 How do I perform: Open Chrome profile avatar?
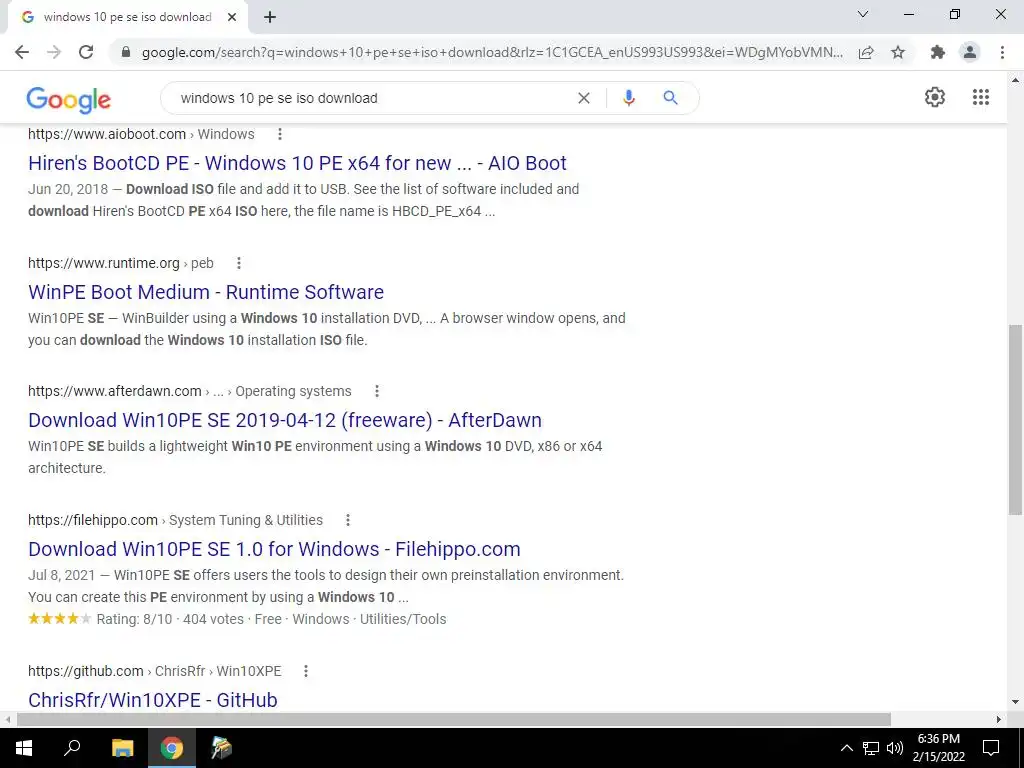pos(970,52)
